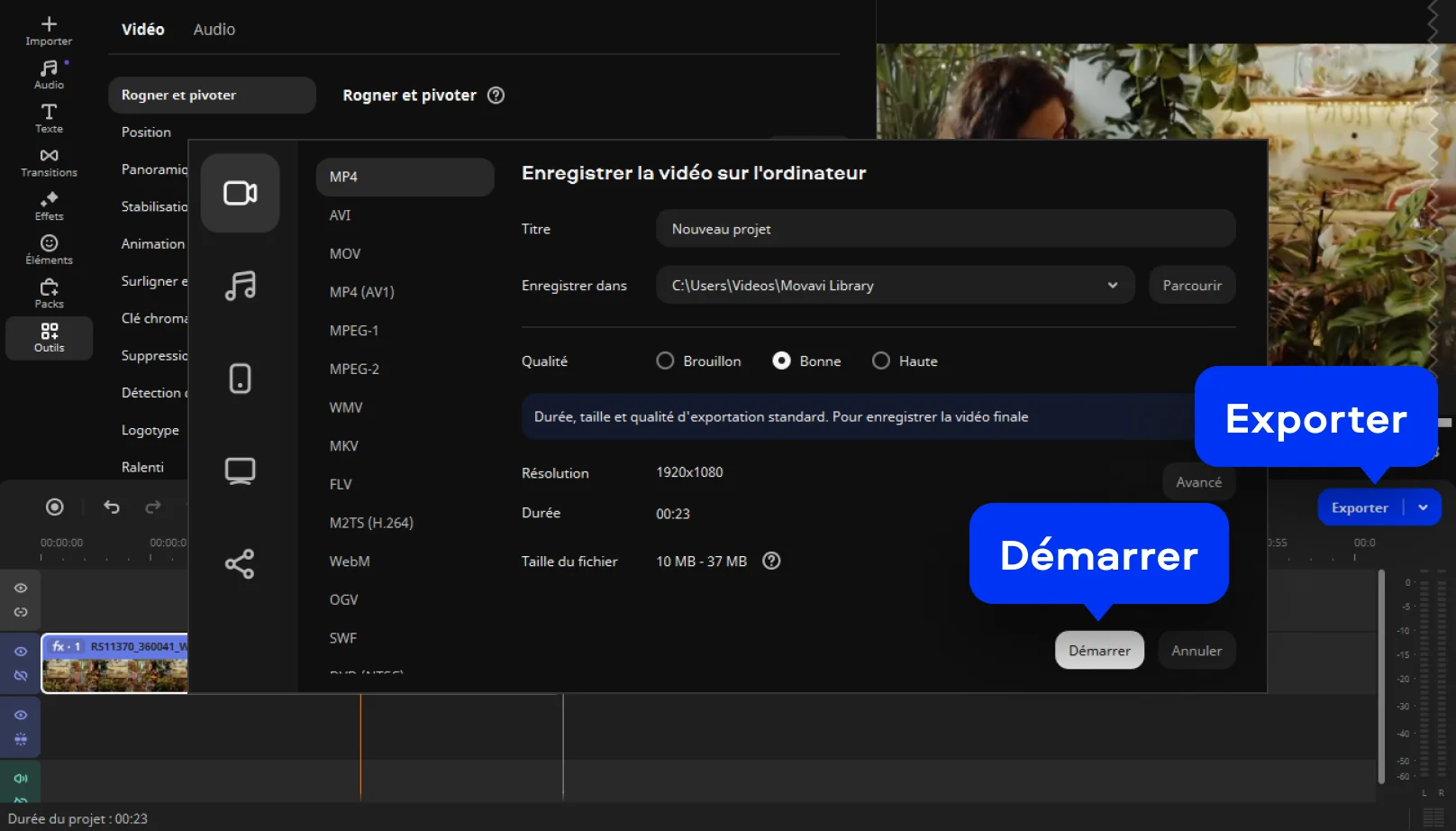Image resolution: width=1456 pixels, height=831 pixels.
Task: Click the Parcourir button
Action: click(x=1192, y=286)
